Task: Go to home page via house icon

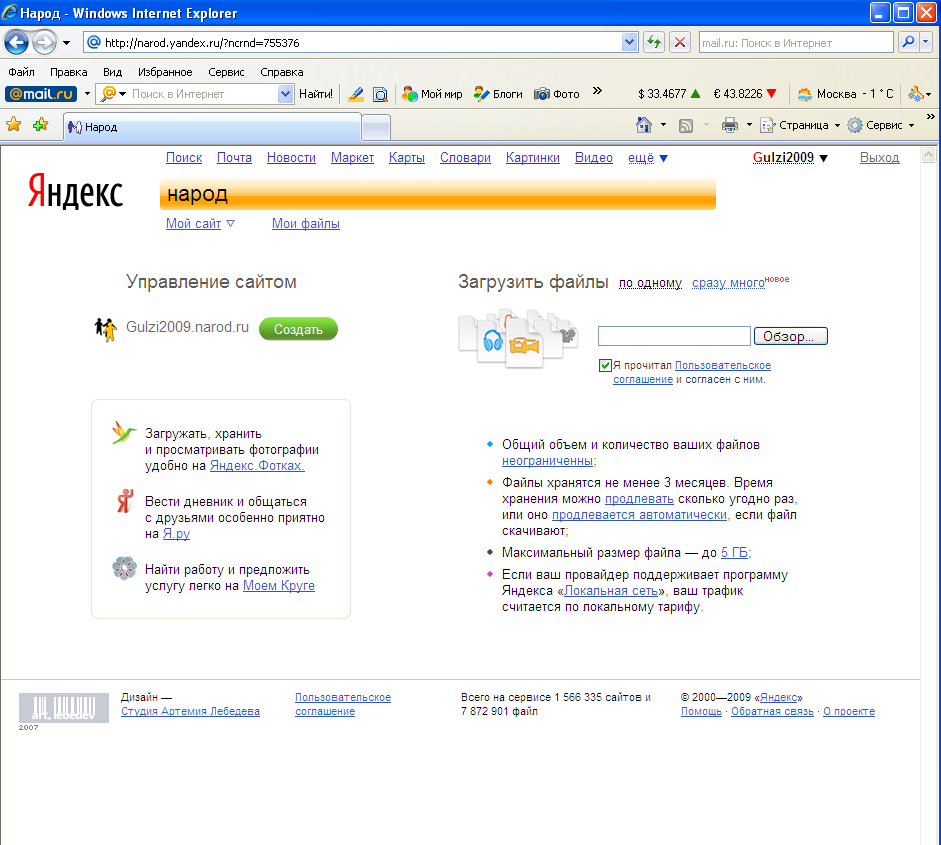Action: tap(644, 125)
